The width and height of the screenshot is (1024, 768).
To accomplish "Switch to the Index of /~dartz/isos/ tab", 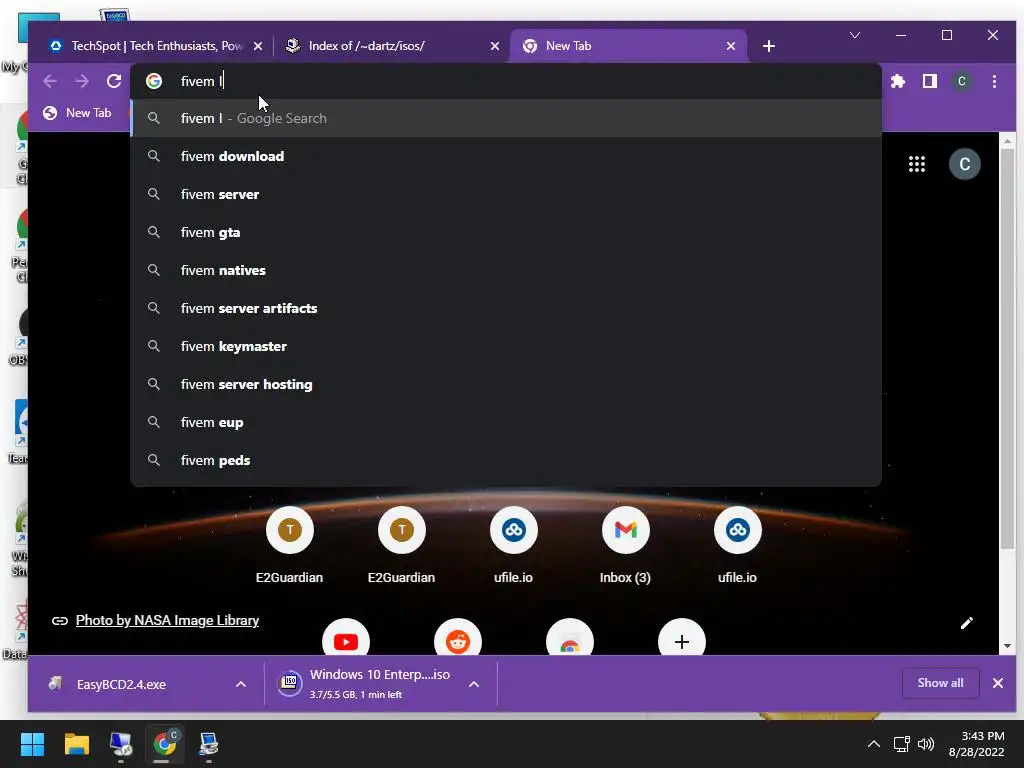I will [392, 46].
